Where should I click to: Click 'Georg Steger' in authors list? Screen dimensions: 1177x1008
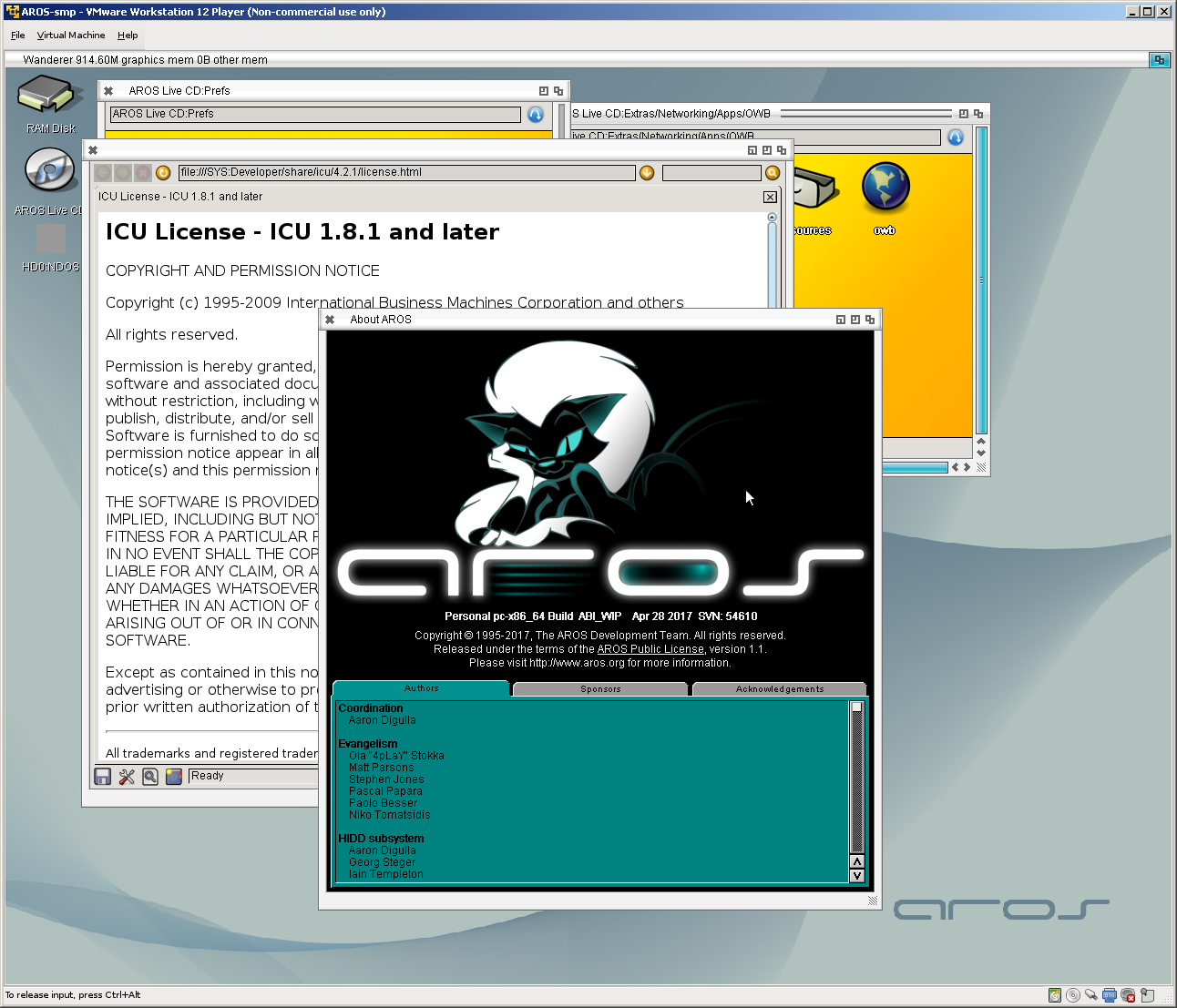(x=382, y=862)
